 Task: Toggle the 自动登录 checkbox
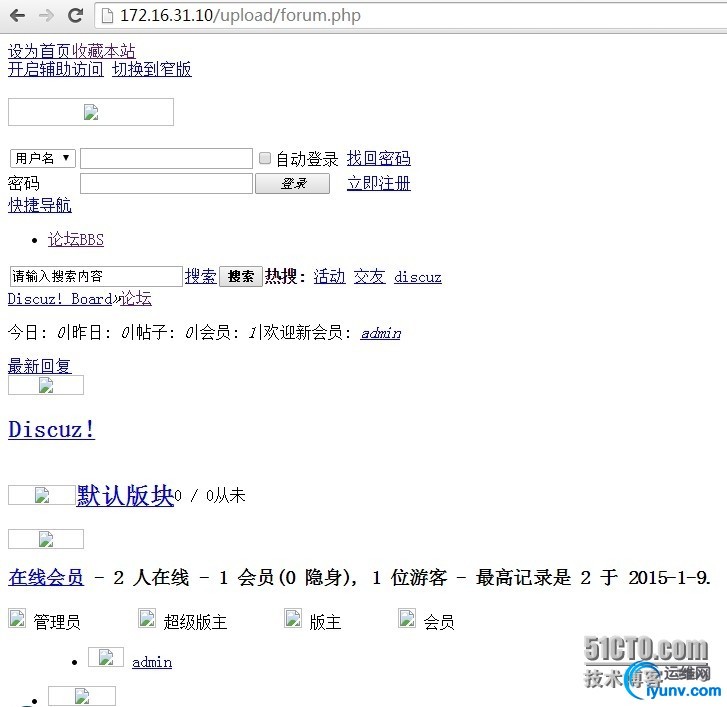[265, 158]
